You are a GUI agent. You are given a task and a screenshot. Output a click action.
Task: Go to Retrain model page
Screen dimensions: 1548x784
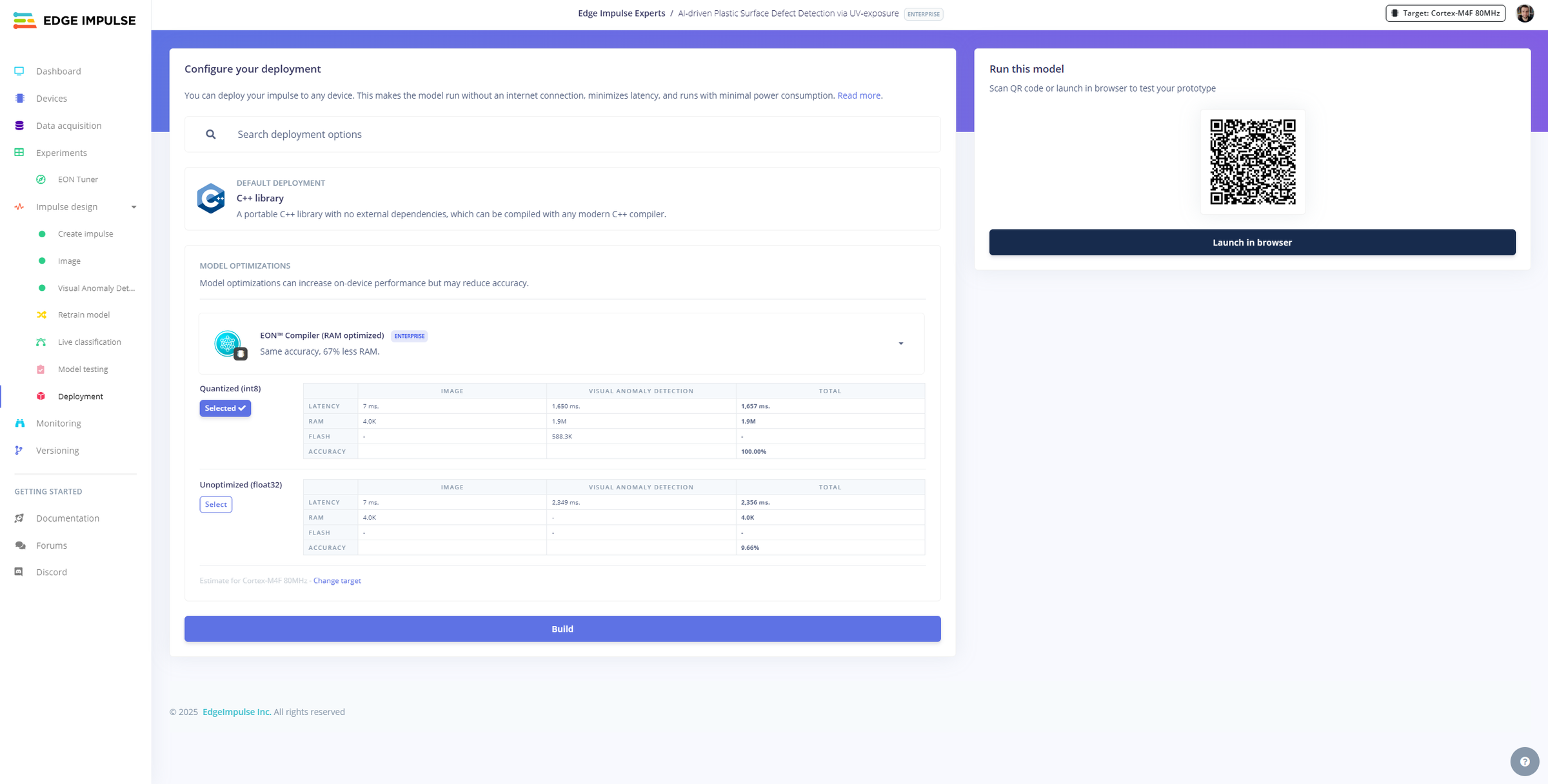[x=84, y=315]
